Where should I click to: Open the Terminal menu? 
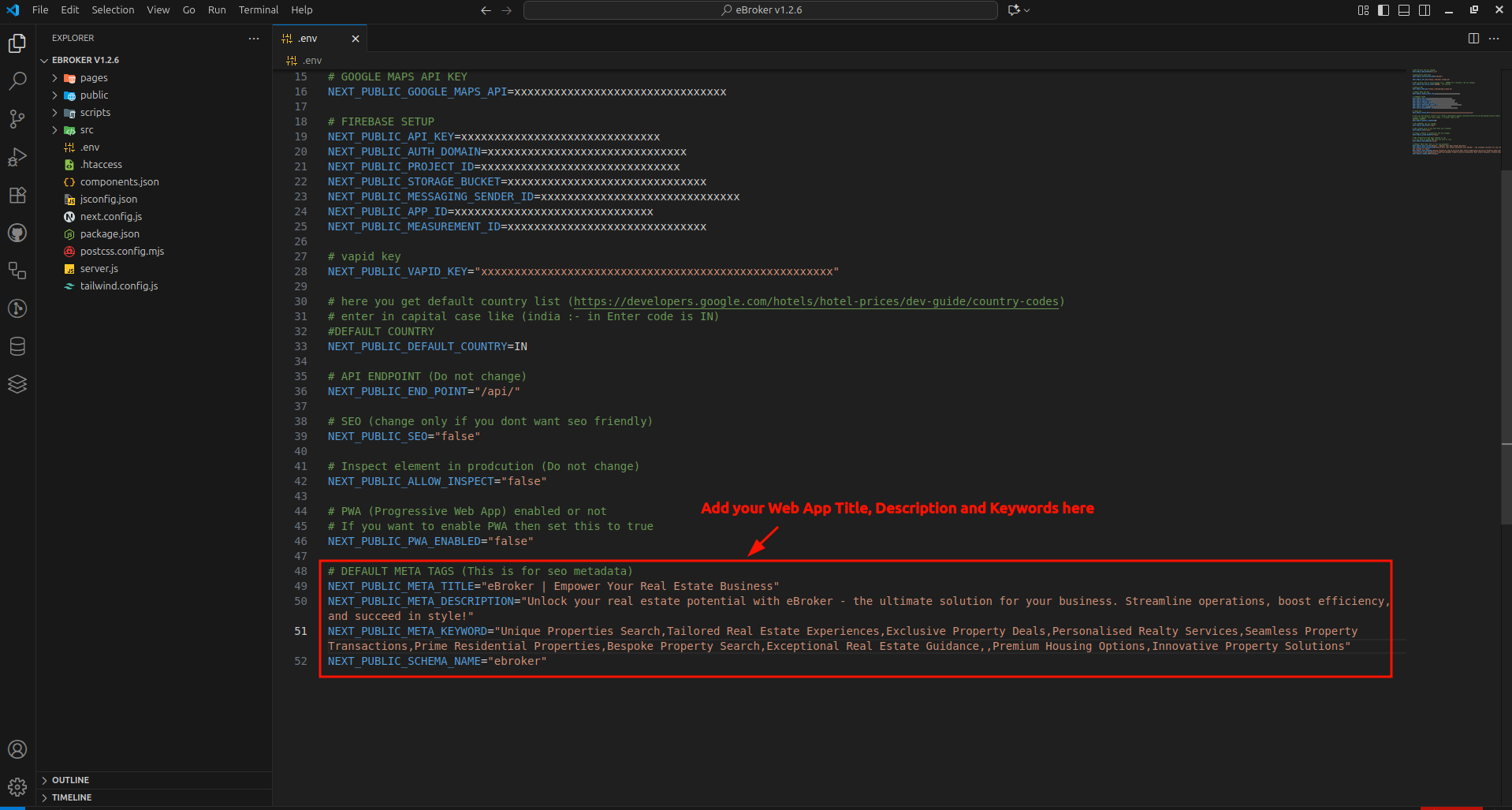[258, 10]
